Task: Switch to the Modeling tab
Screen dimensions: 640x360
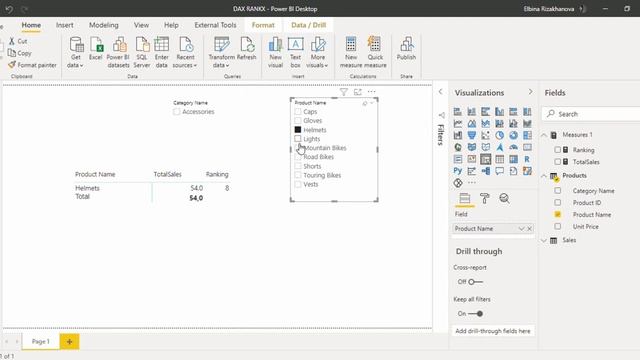Action: pyautogui.click(x=104, y=25)
